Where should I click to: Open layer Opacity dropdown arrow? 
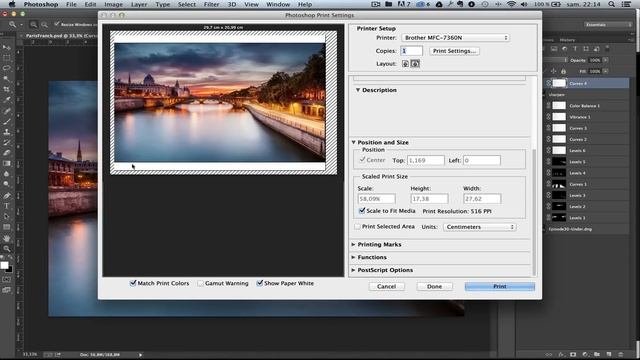(605, 60)
